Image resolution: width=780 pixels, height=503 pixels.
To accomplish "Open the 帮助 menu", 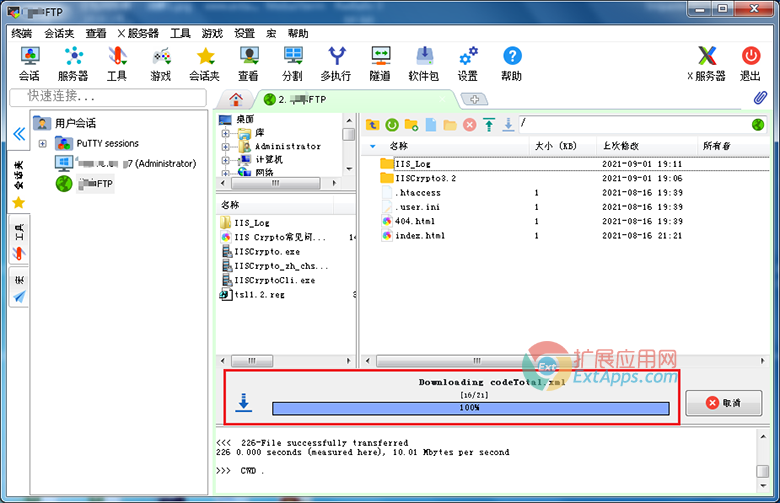I will click(298, 33).
